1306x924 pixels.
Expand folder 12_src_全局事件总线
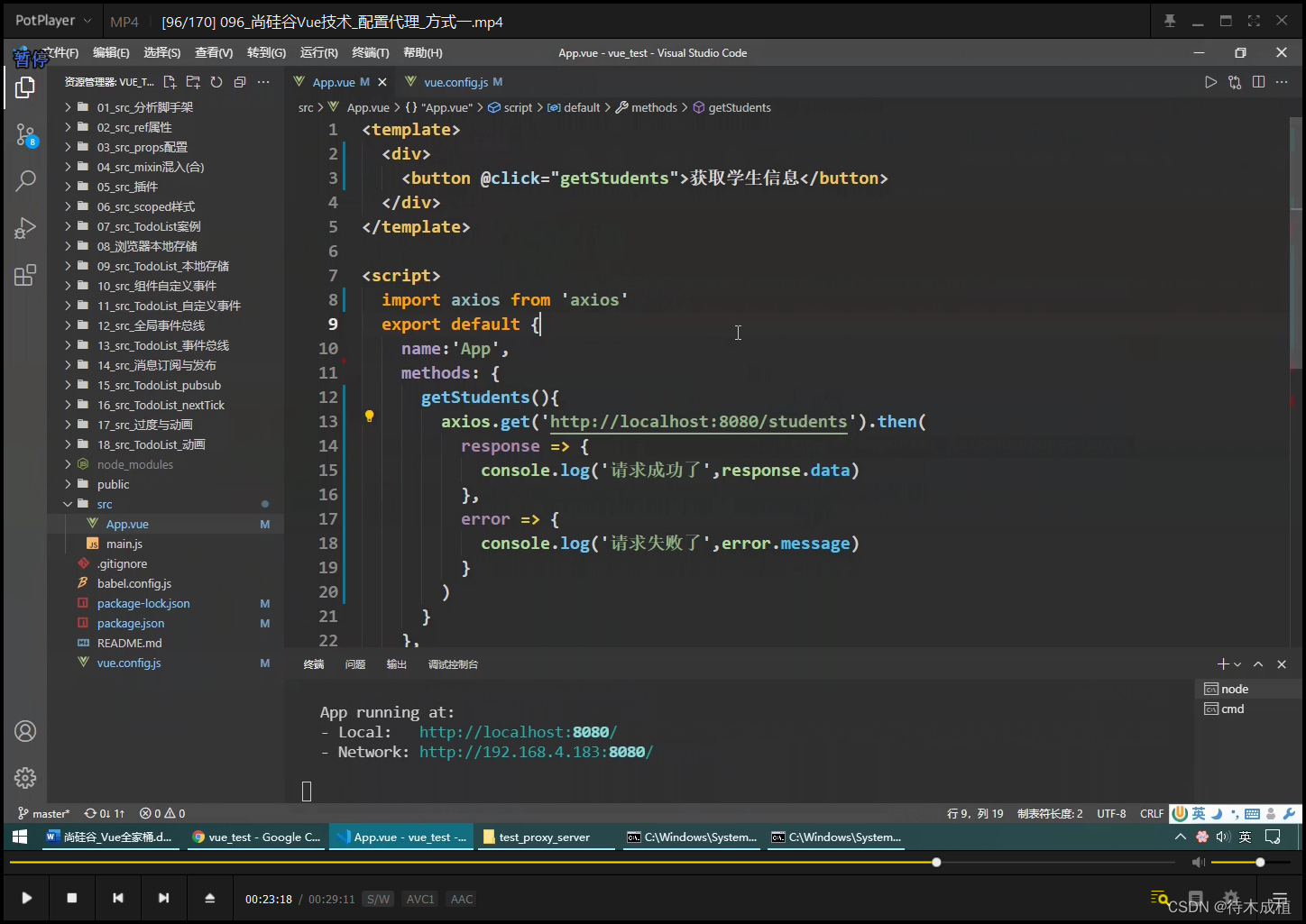coord(151,325)
